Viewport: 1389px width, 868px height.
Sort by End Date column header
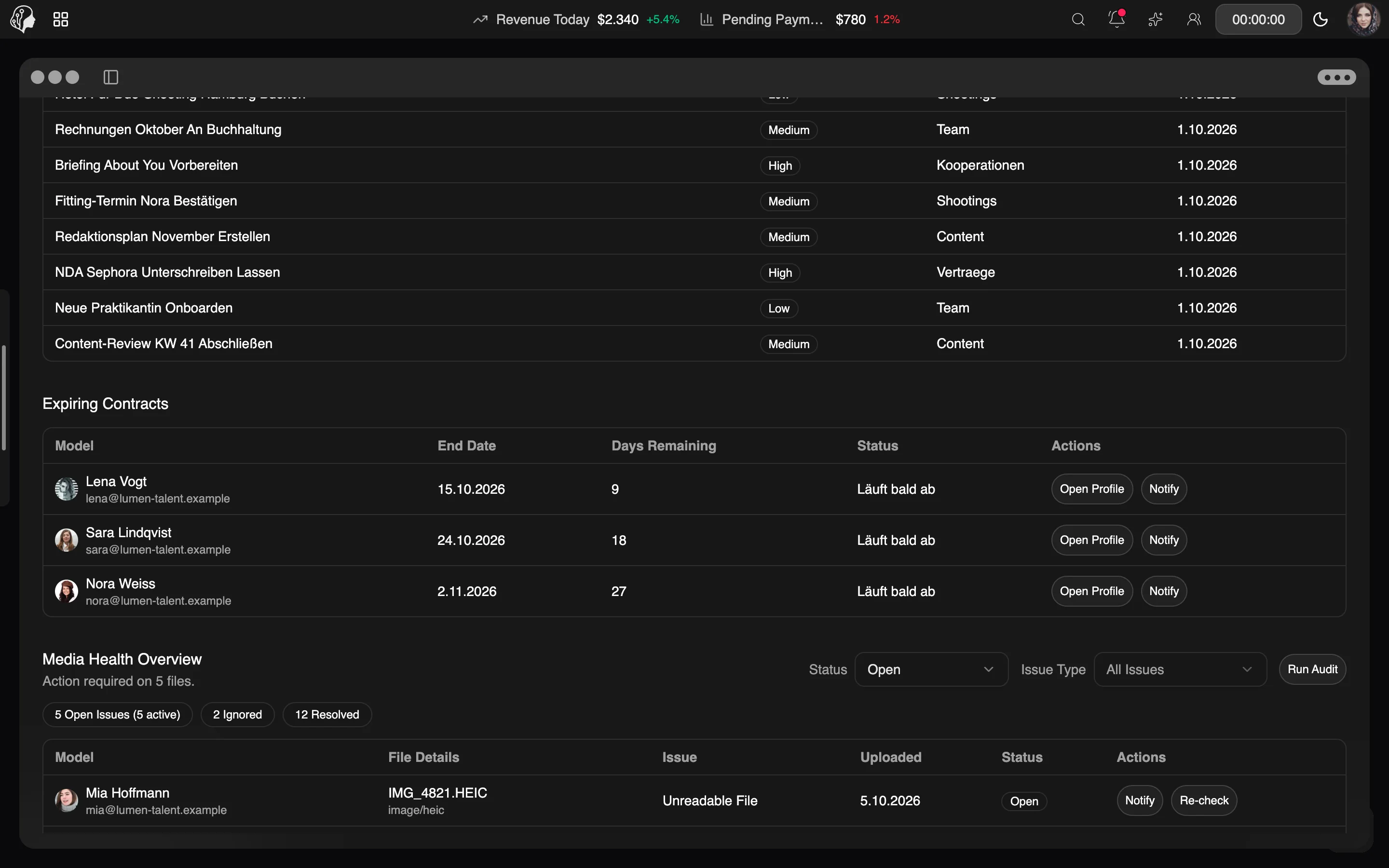[x=467, y=446]
